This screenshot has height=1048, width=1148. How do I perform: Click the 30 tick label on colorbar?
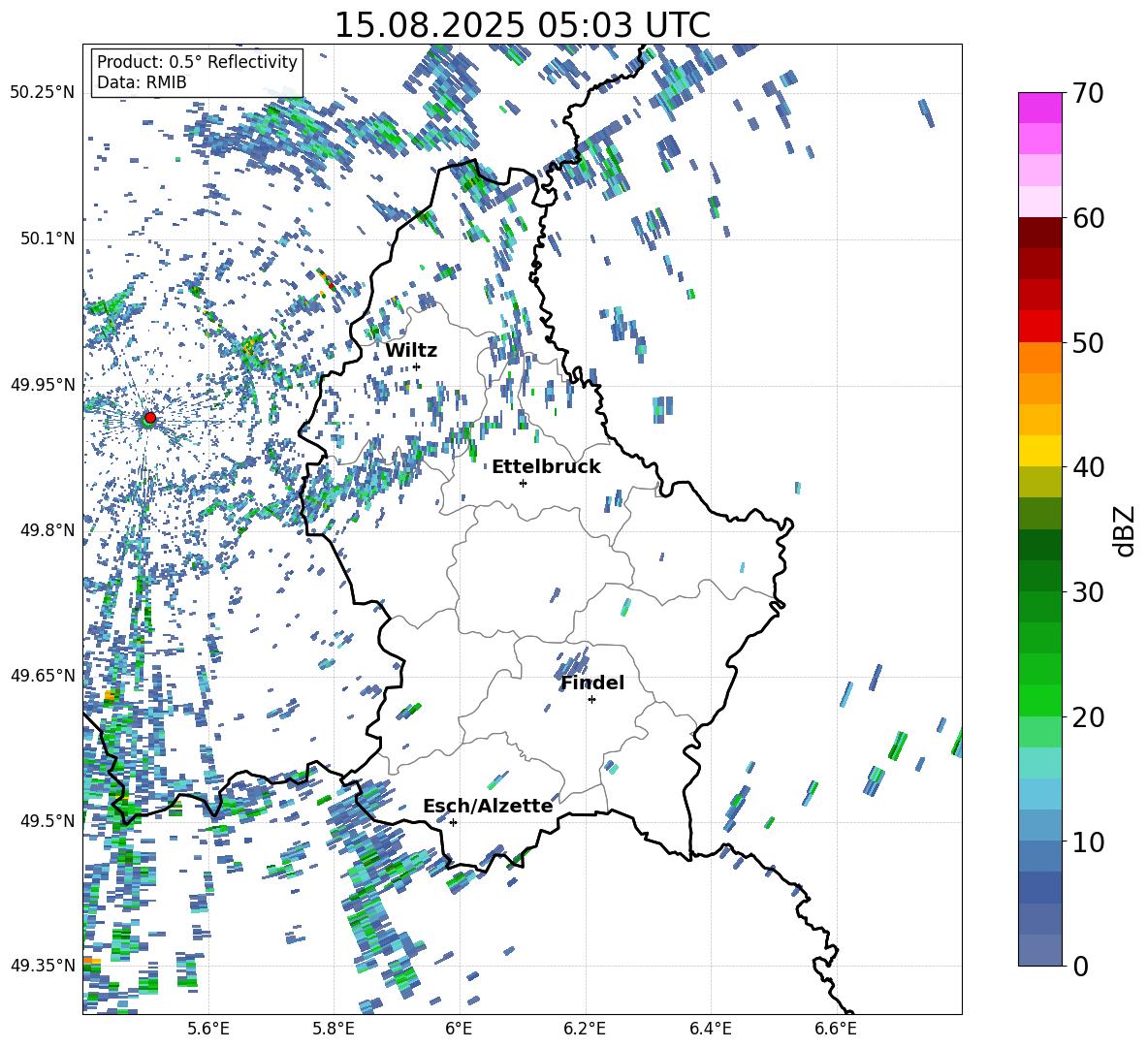pyautogui.click(x=1088, y=592)
